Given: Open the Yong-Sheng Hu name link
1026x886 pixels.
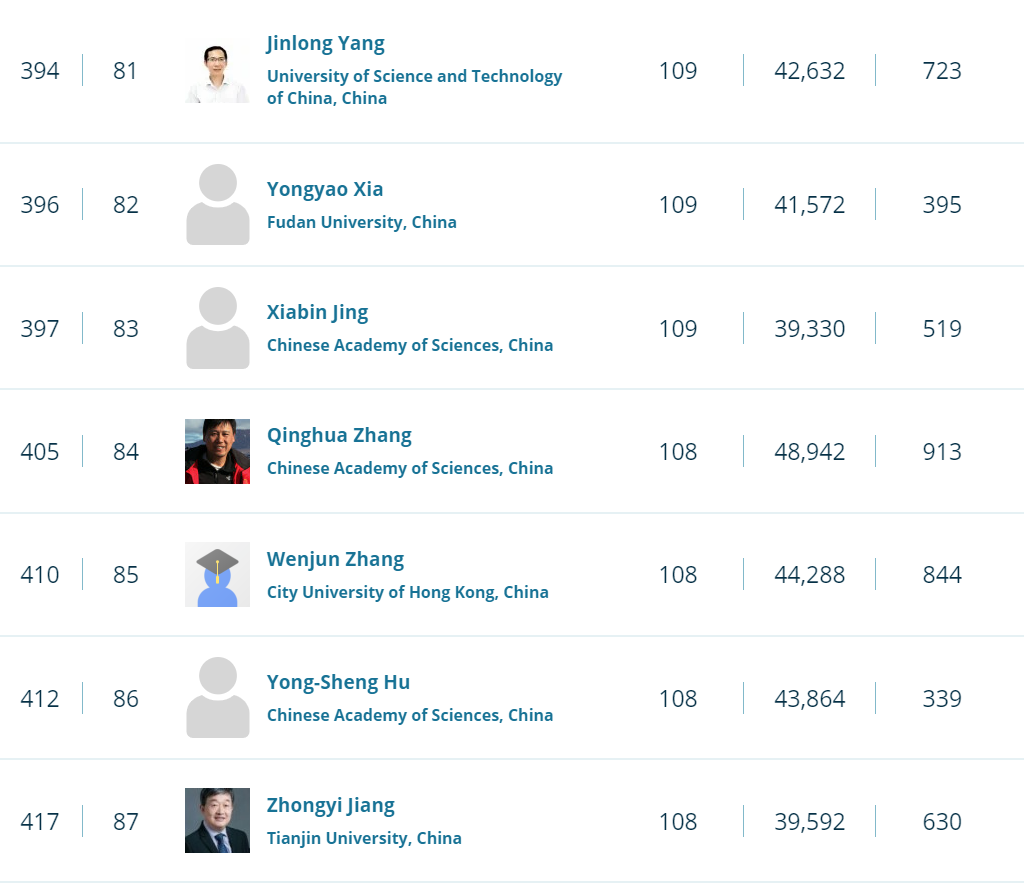Looking at the screenshot, I should [x=338, y=682].
